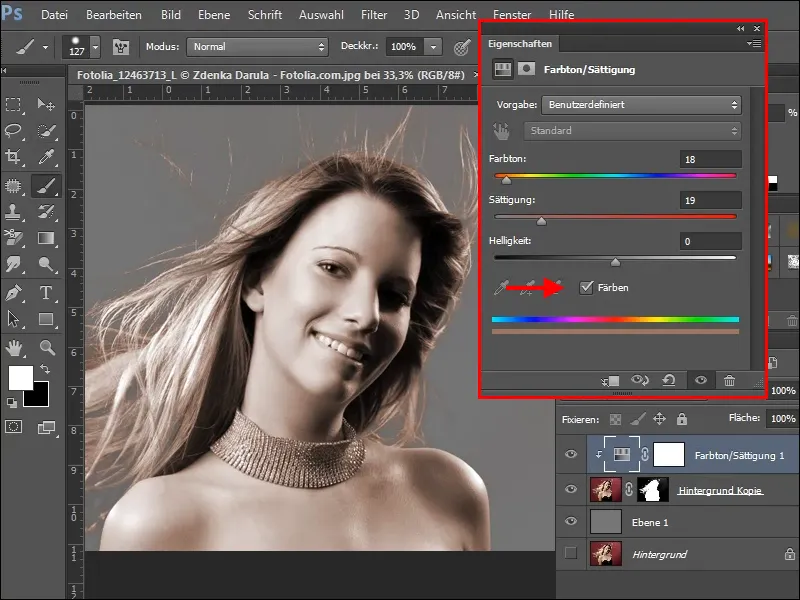
Task: Select the Hintergrund Kopie layer mask thumbnail
Action: (x=653, y=490)
